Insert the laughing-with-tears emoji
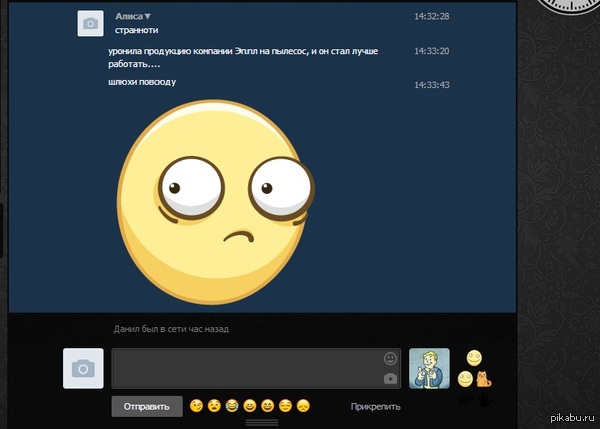Screen dimensions: 600x429 [x=232, y=406]
